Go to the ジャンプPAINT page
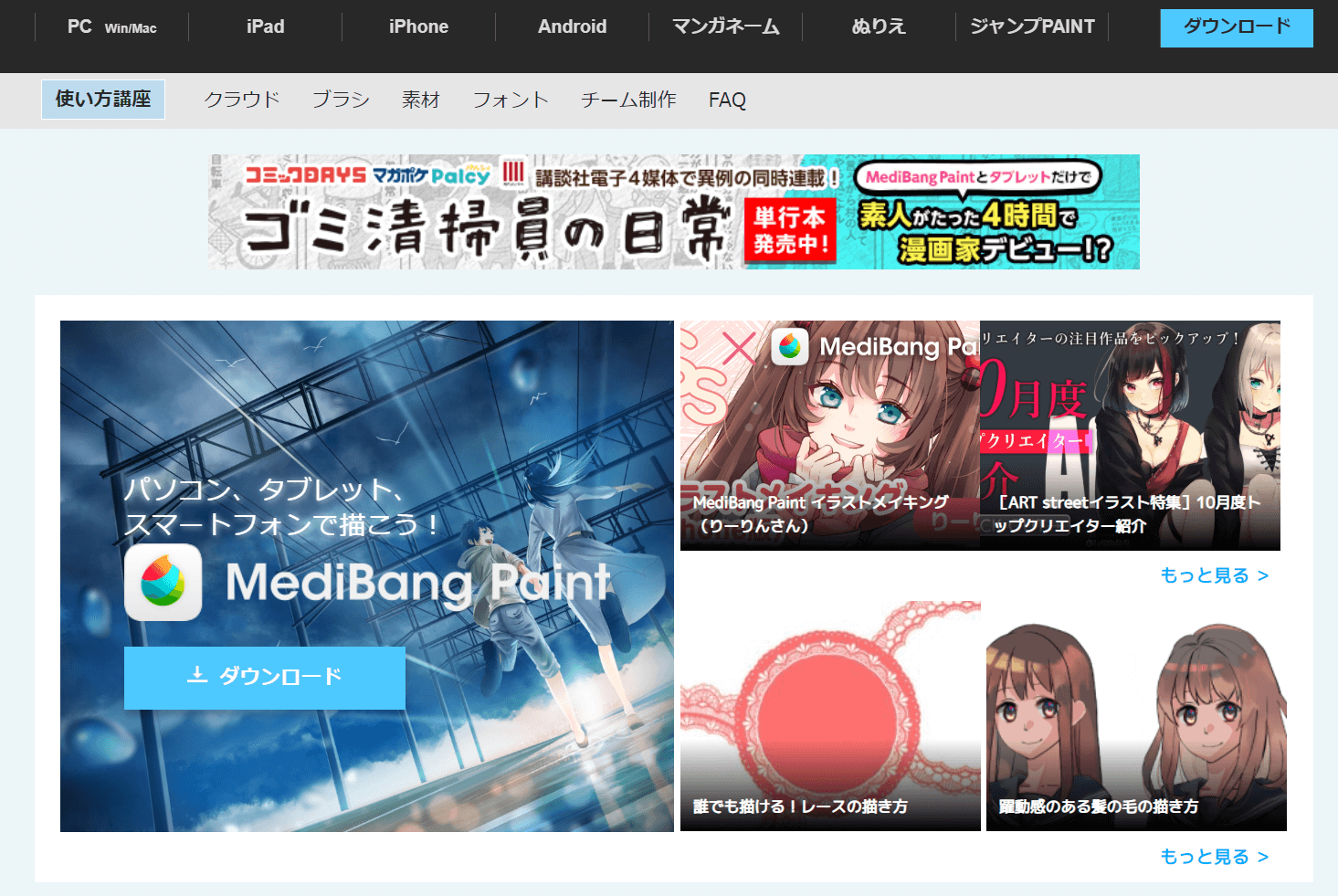This screenshot has width=1338, height=896. [x=1032, y=26]
